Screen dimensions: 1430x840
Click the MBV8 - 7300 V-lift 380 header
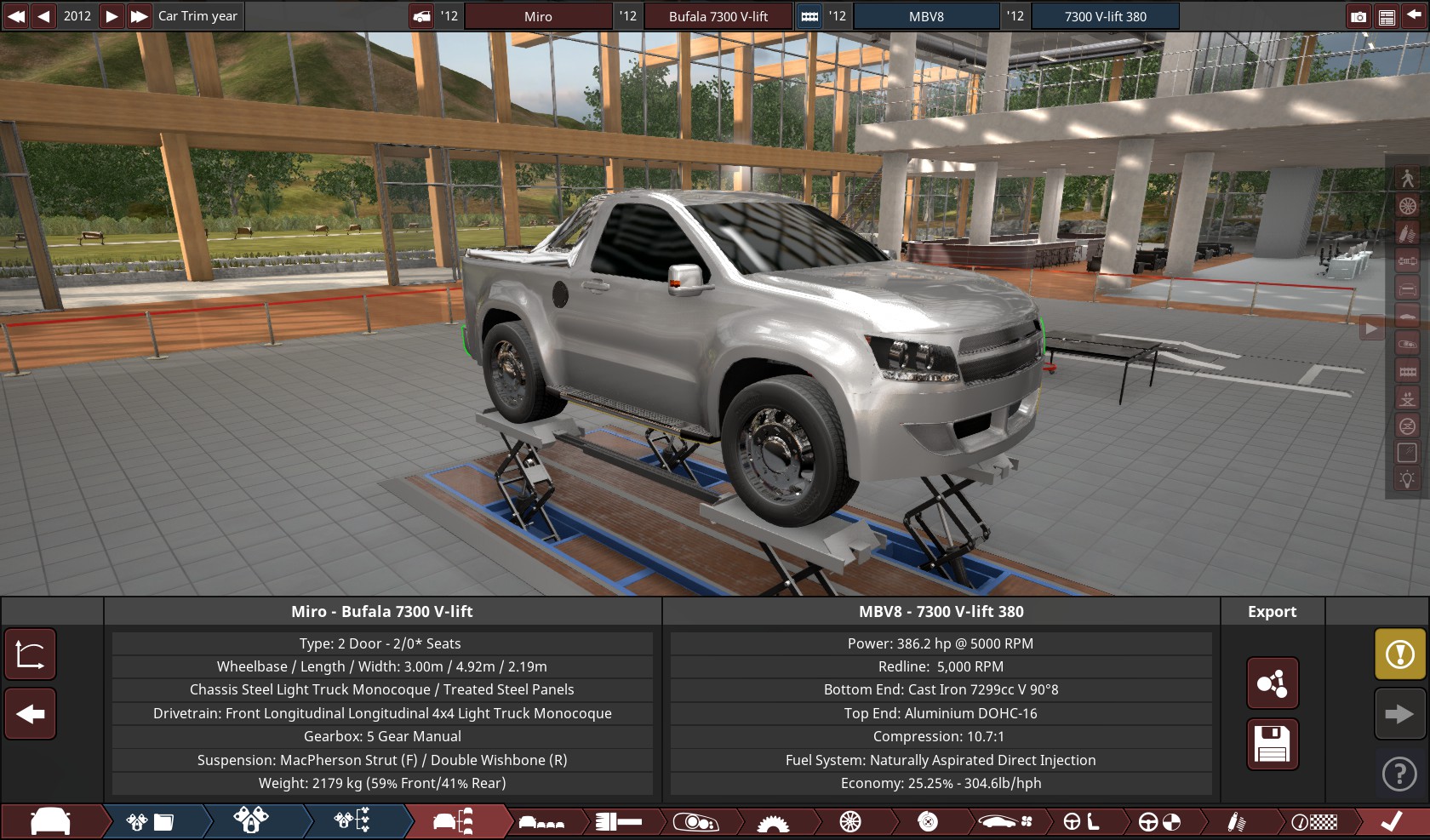941,611
